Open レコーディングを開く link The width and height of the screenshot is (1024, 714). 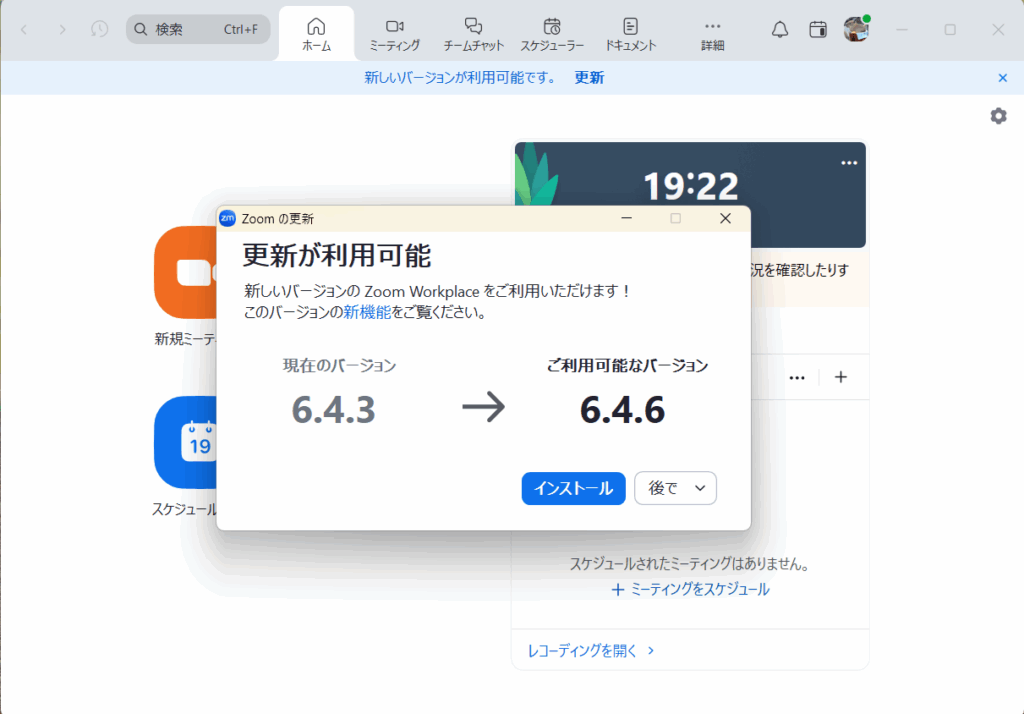coord(590,651)
